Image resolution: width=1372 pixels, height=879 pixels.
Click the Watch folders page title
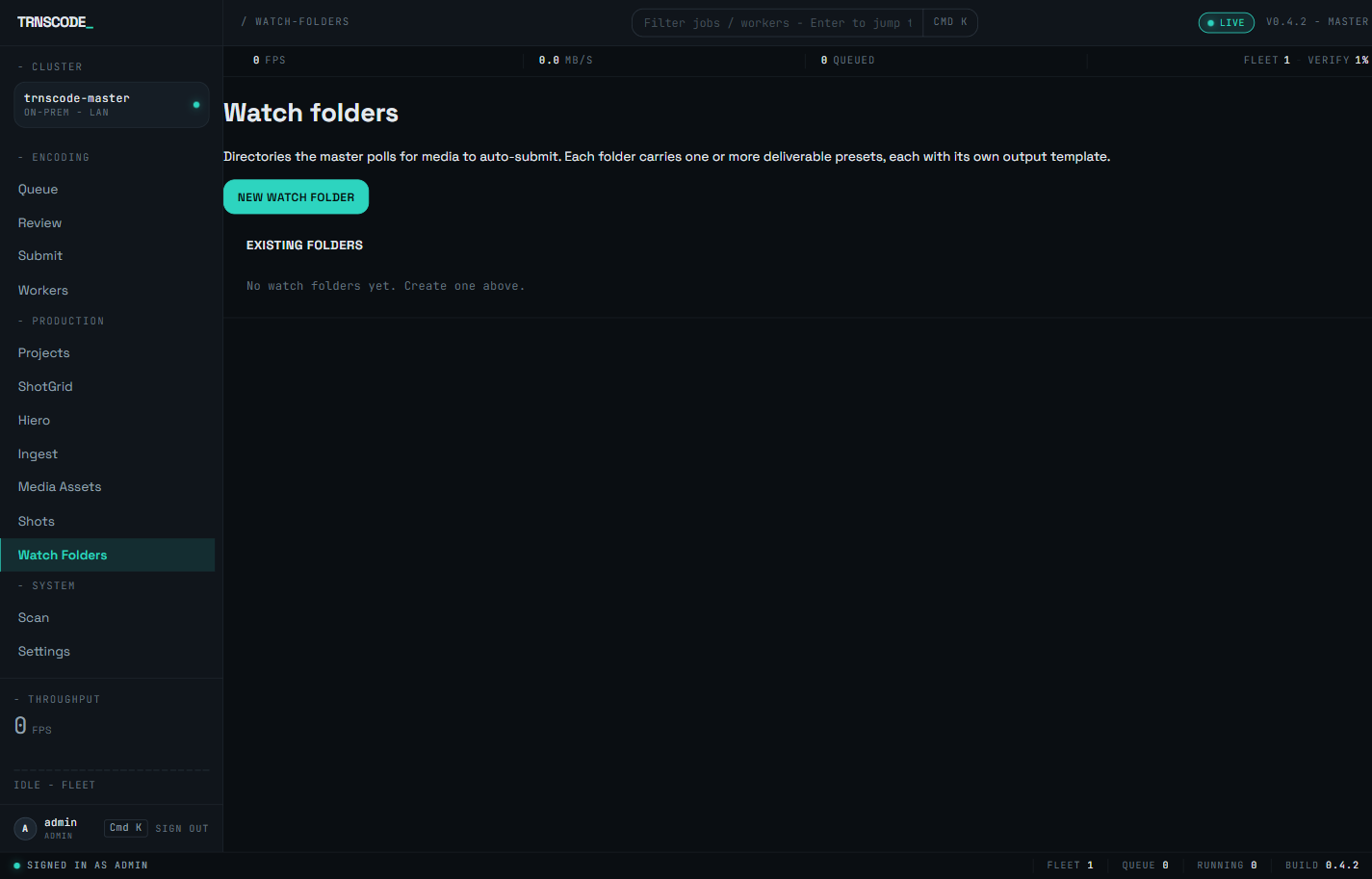311,113
